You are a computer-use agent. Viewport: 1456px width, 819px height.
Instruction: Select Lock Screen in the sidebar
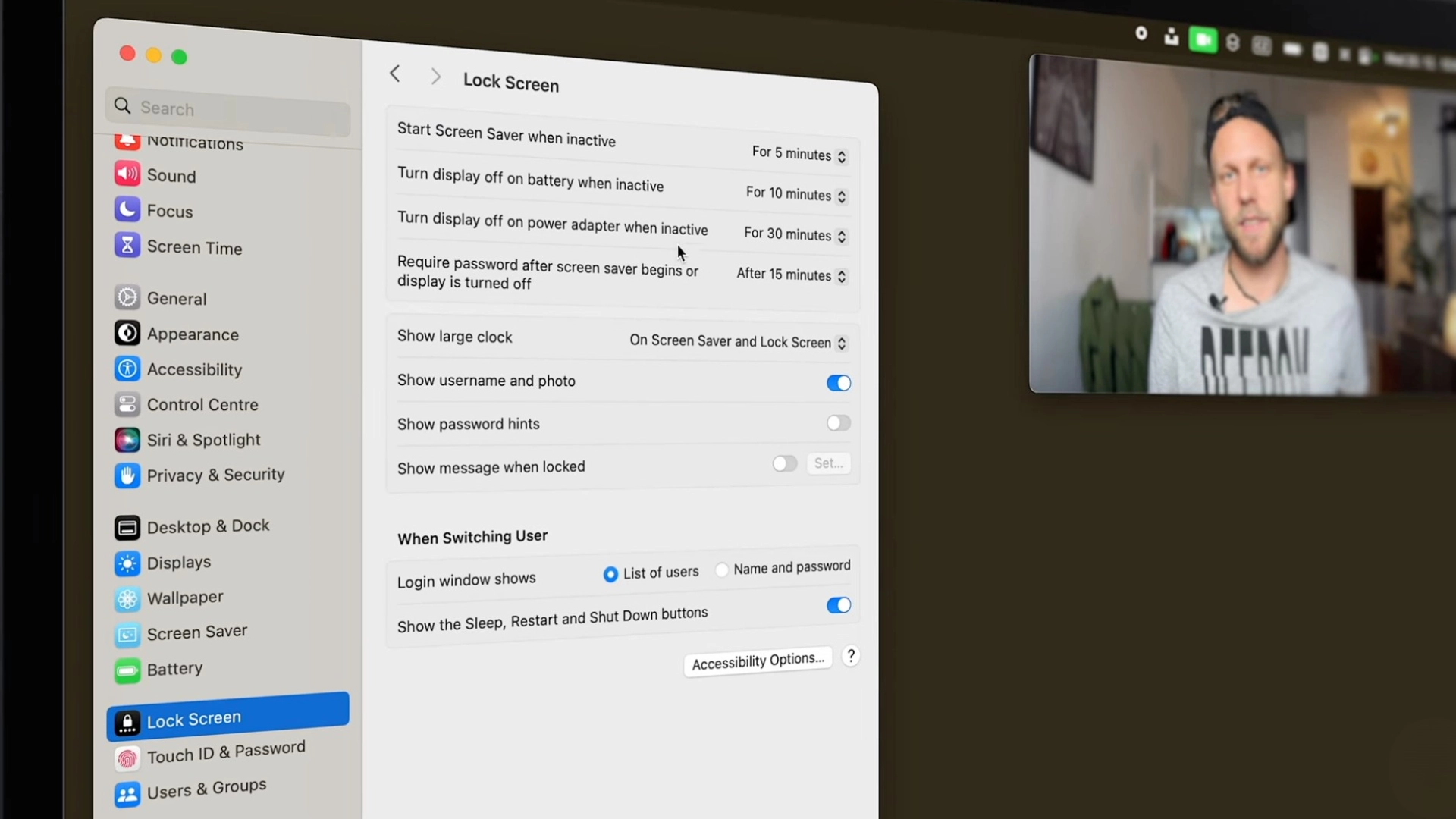tap(194, 718)
